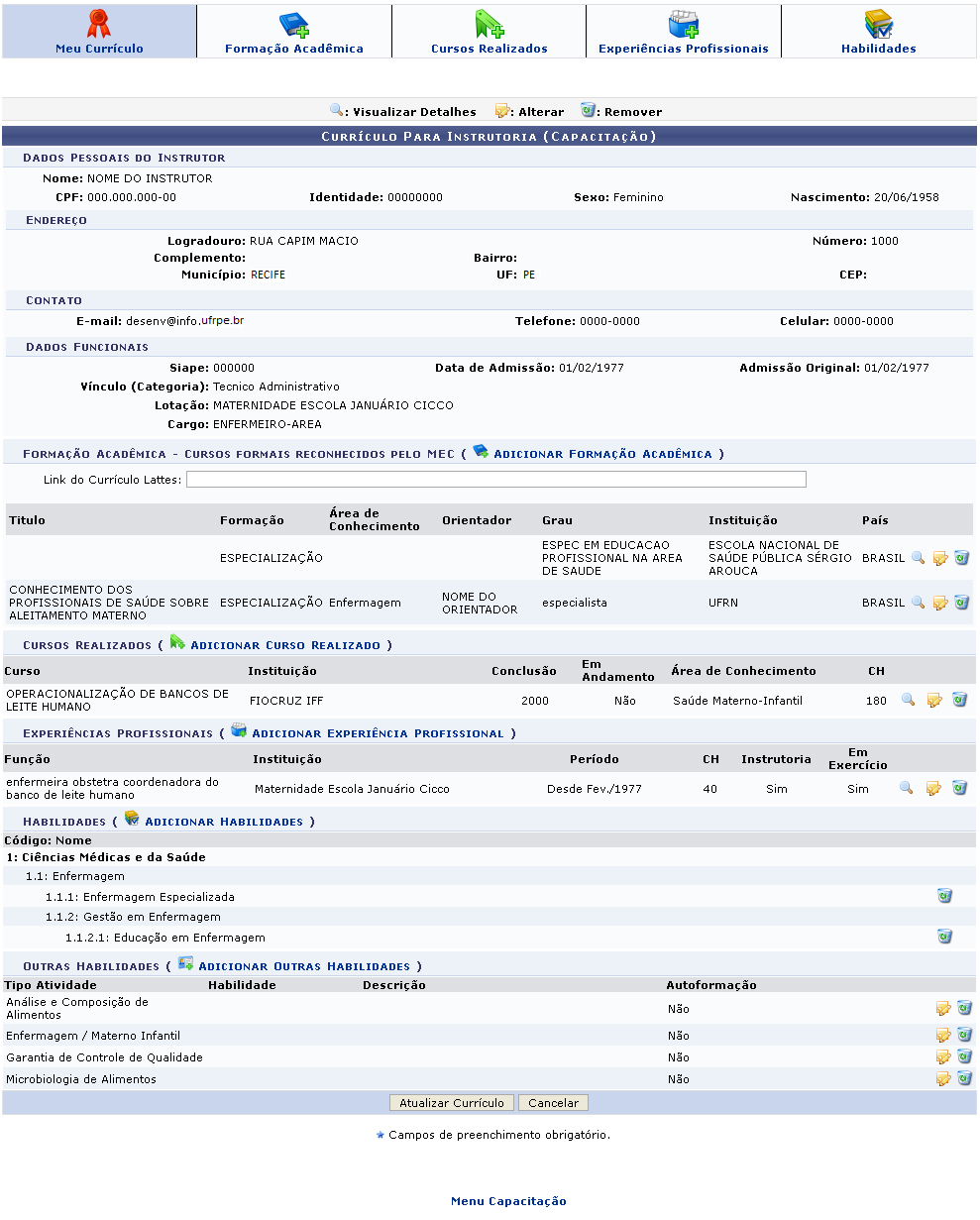Switch to Formação Acadêmica tab

pyautogui.click(x=294, y=32)
